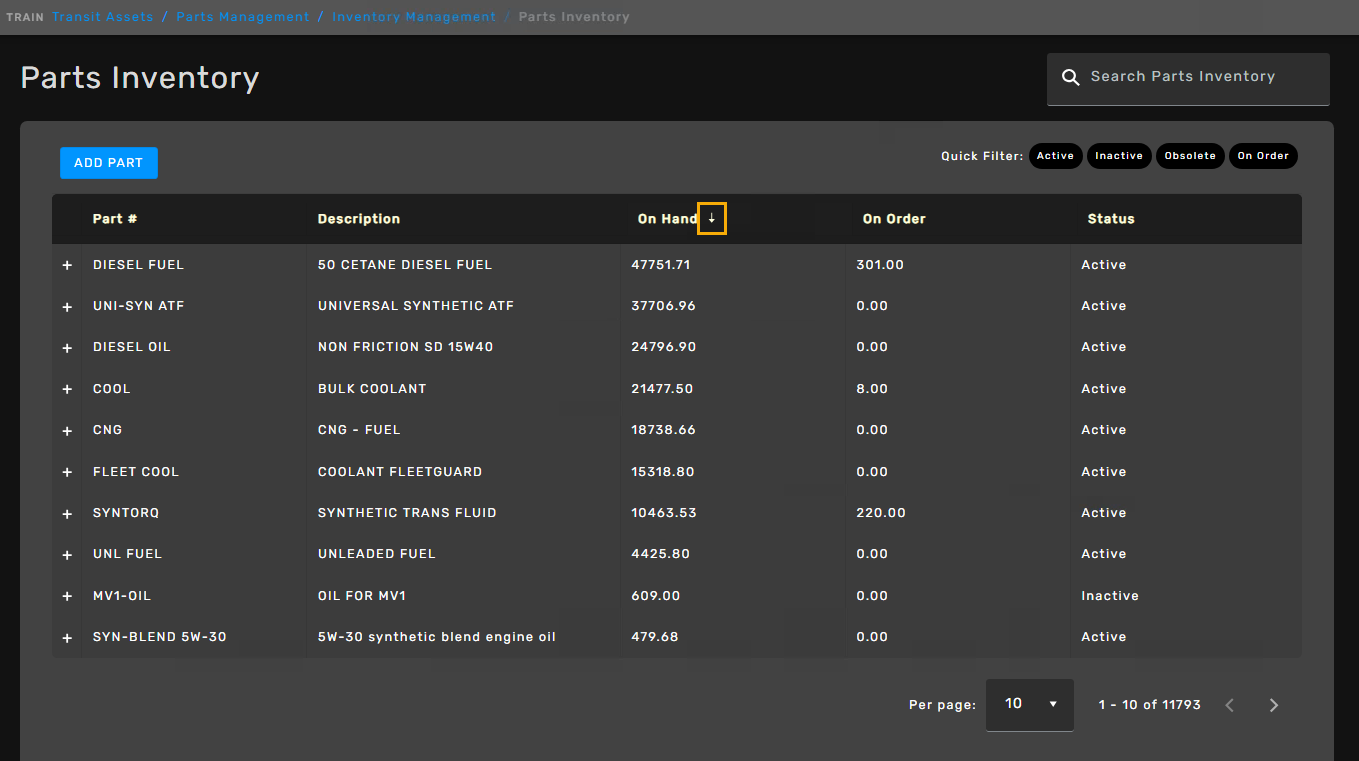Viewport: 1359px width, 761px height.
Task: Open the Per page dropdown
Action: pyautogui.click(x=1029, y=704)
